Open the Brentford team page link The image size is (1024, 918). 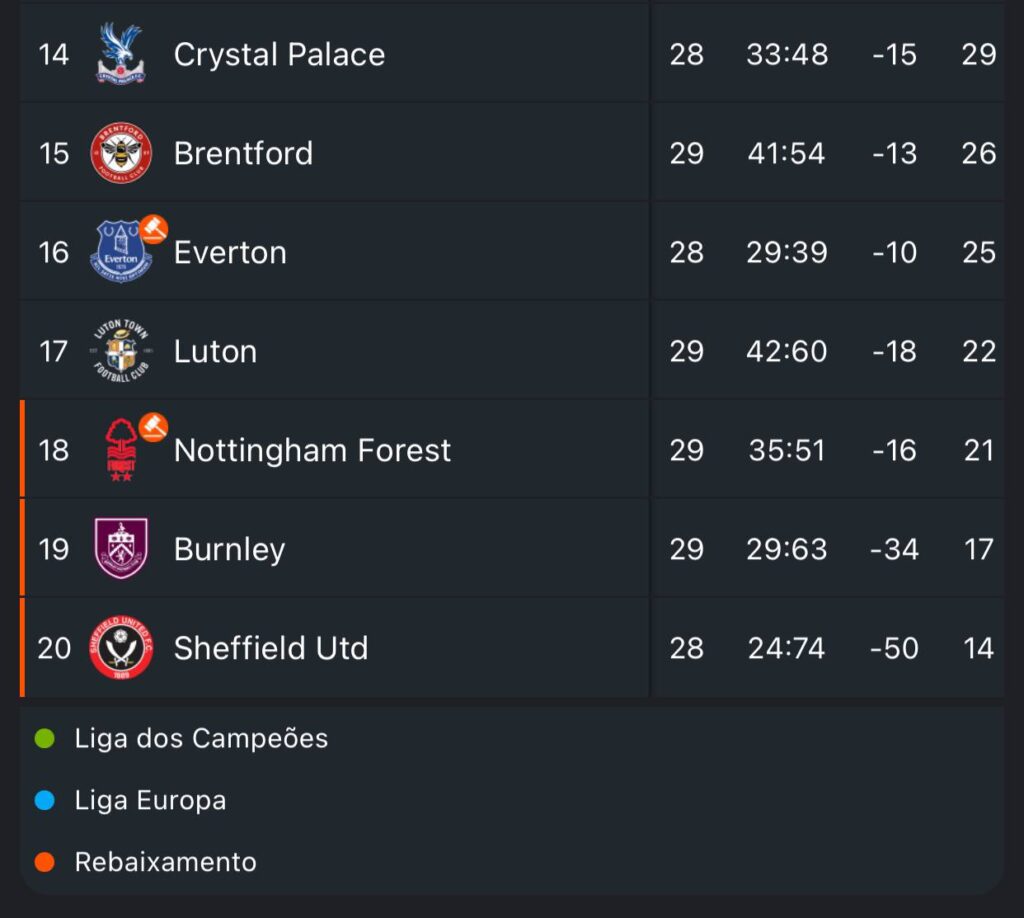[x=243, y=153]
